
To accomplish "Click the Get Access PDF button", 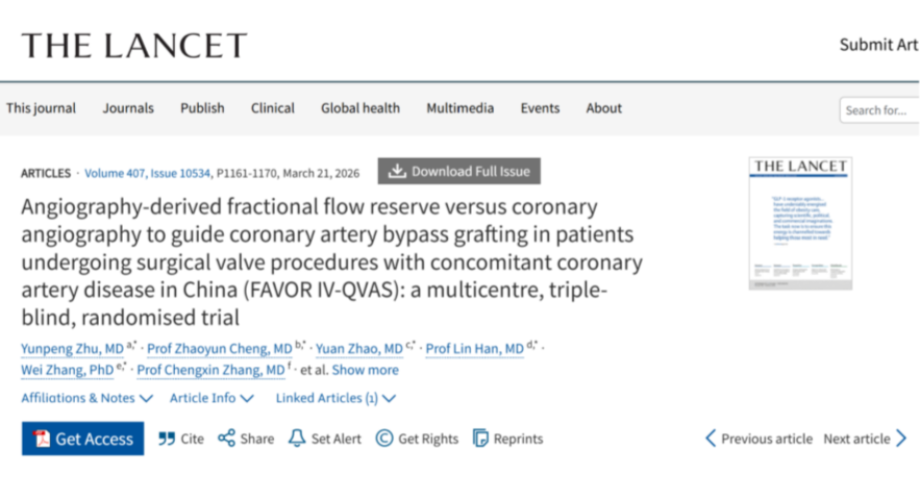I will pos(83,439).
